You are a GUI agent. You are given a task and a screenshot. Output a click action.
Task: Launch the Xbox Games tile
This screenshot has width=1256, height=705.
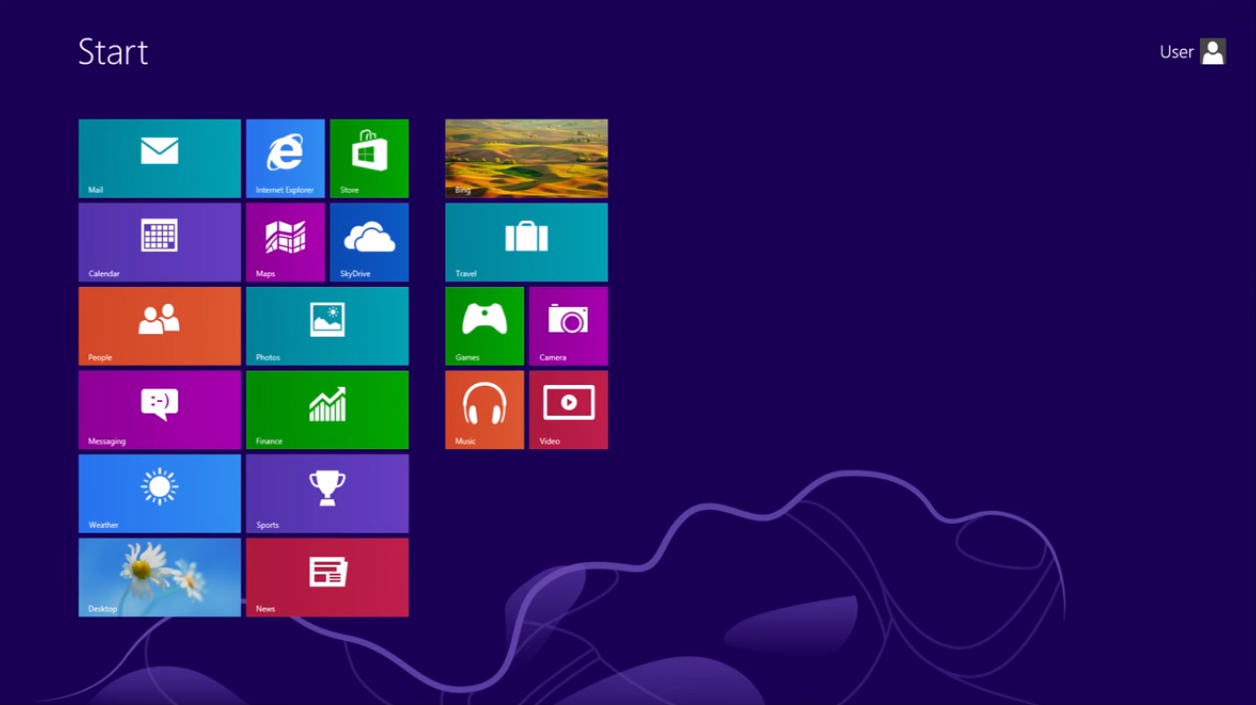(x=484, y=326)
